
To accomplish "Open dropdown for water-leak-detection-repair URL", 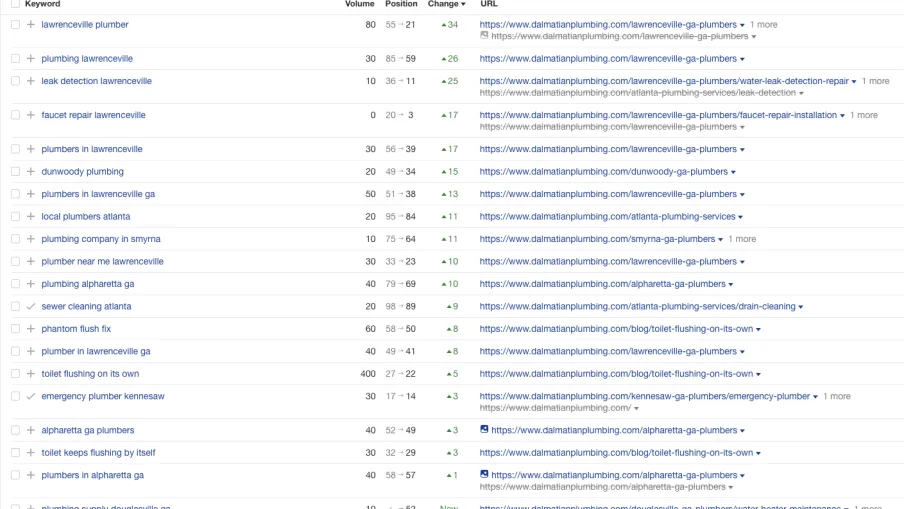I will pos(854,82).
